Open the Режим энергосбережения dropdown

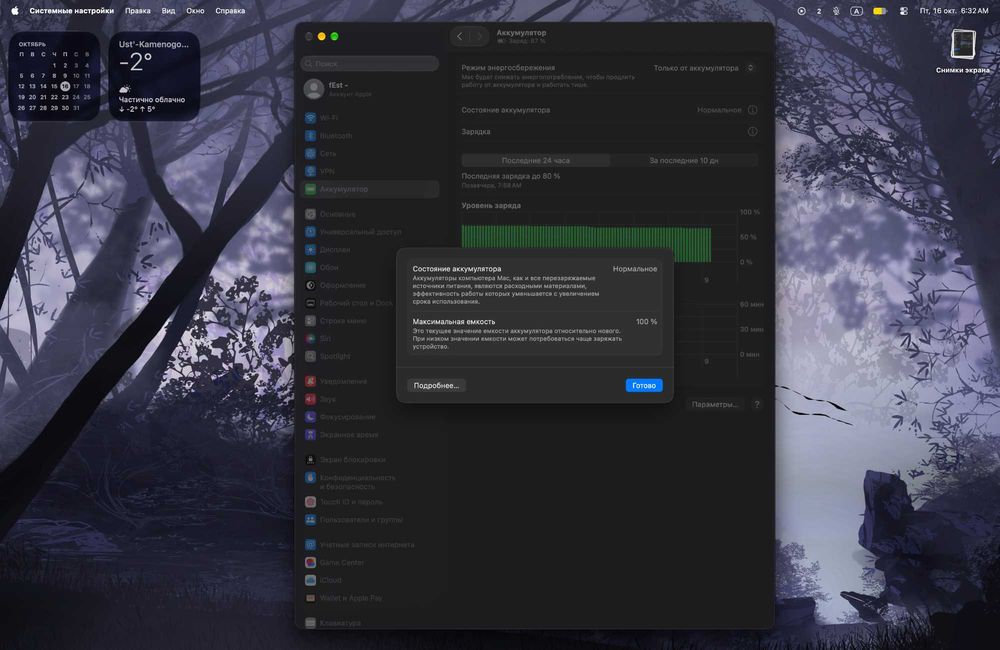[x=704, y=68]
